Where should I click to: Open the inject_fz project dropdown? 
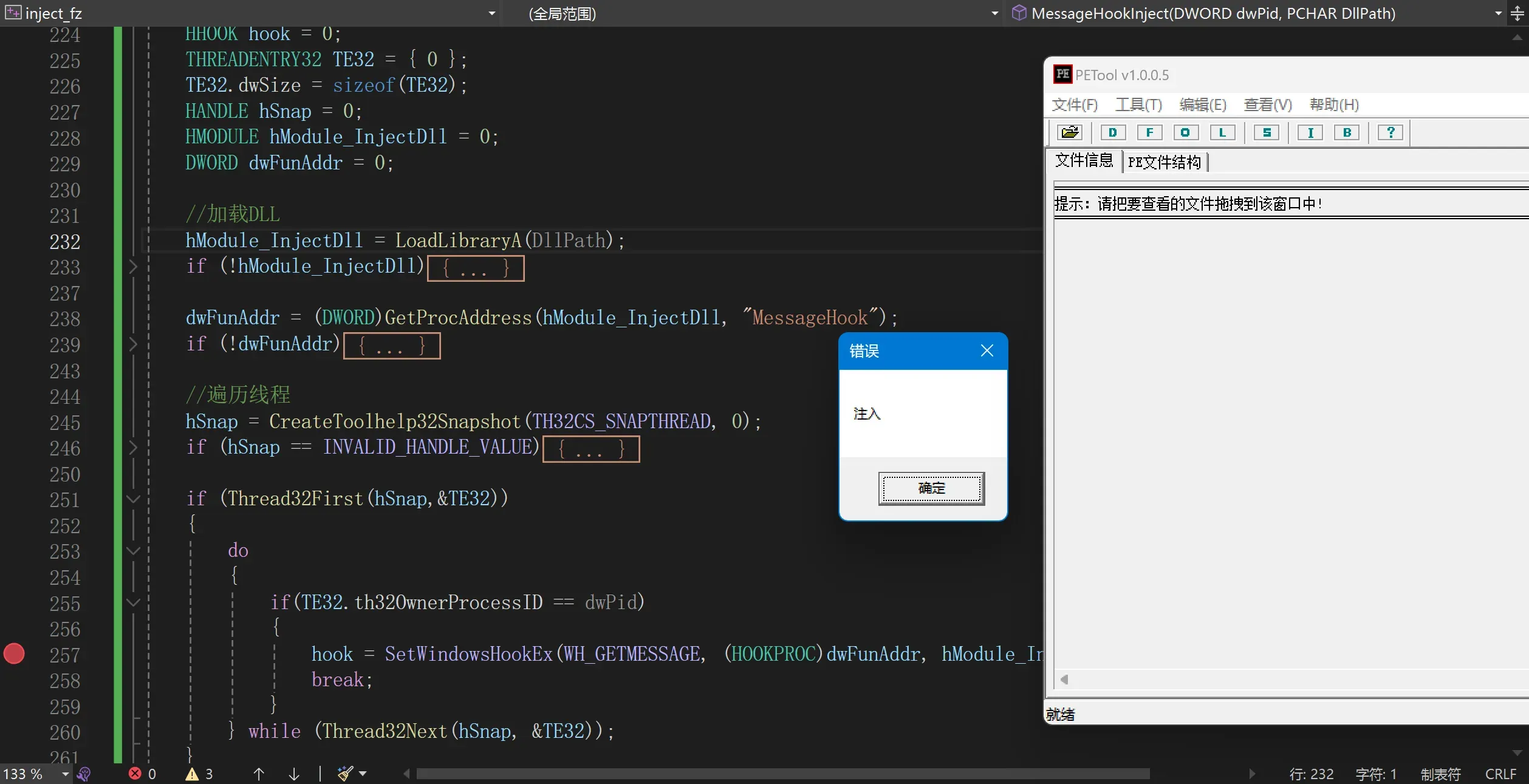coord(491,13)
